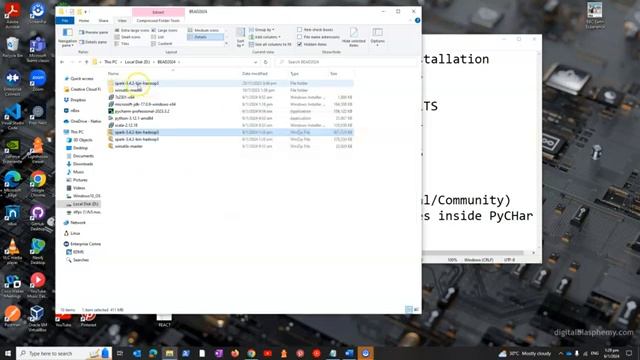
Task: Open Adobe Acrobat desktop shortcut
Action: (x=12, y=15)
